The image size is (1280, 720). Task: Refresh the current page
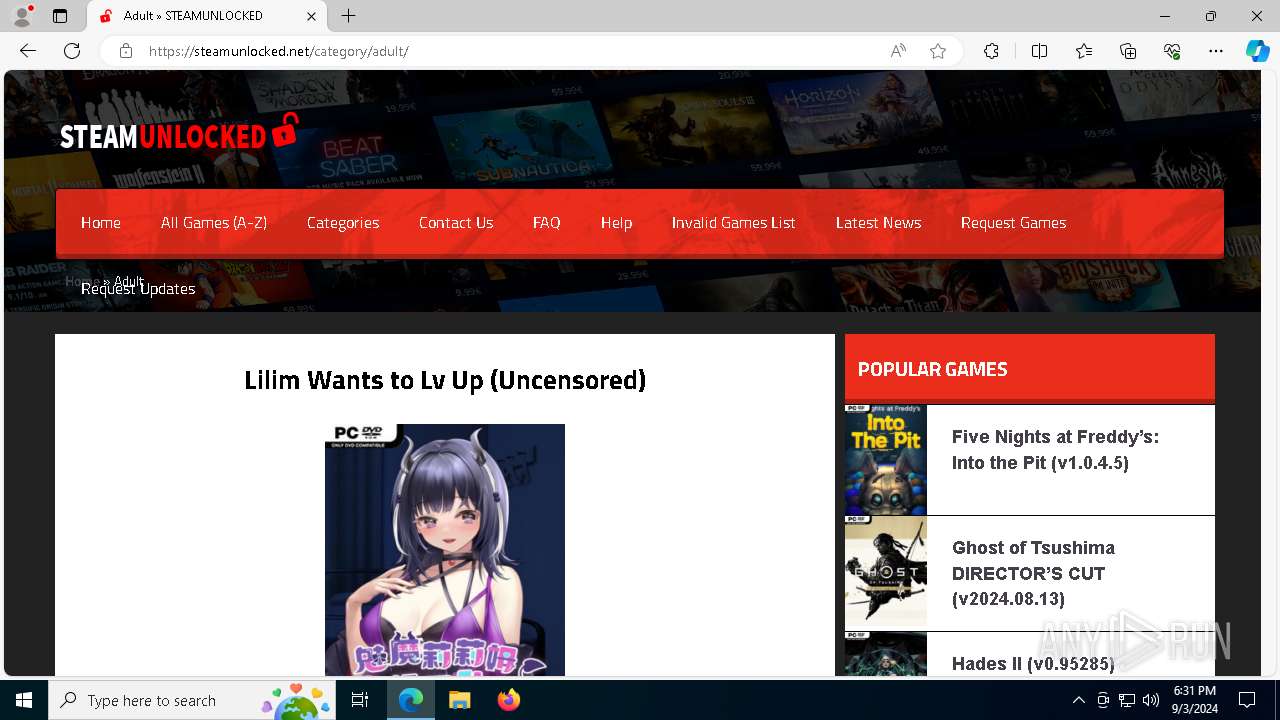[x=72, y=51]
